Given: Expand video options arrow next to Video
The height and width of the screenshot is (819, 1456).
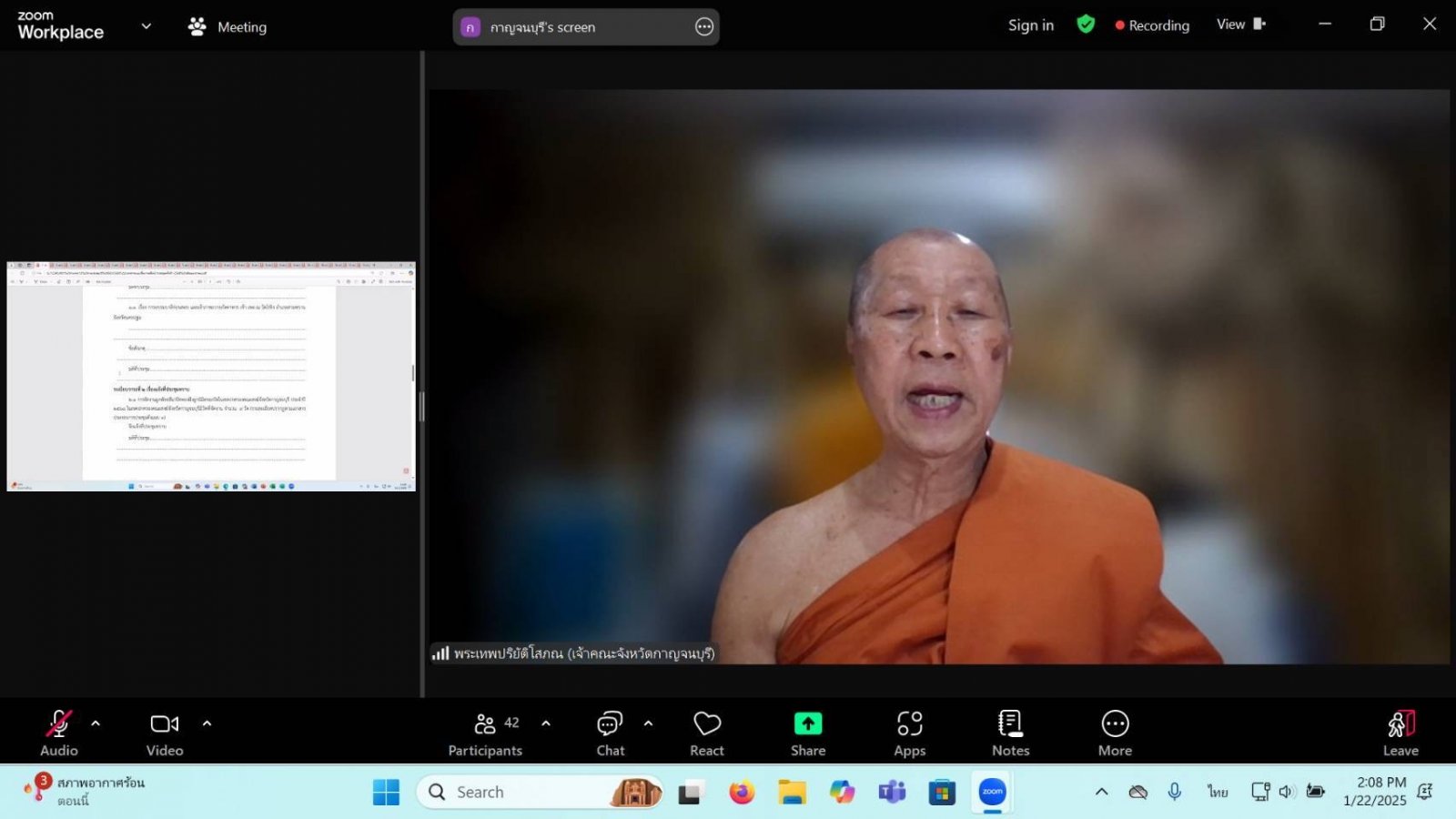Looking at the screenshot, I should (x=207, y=723).
